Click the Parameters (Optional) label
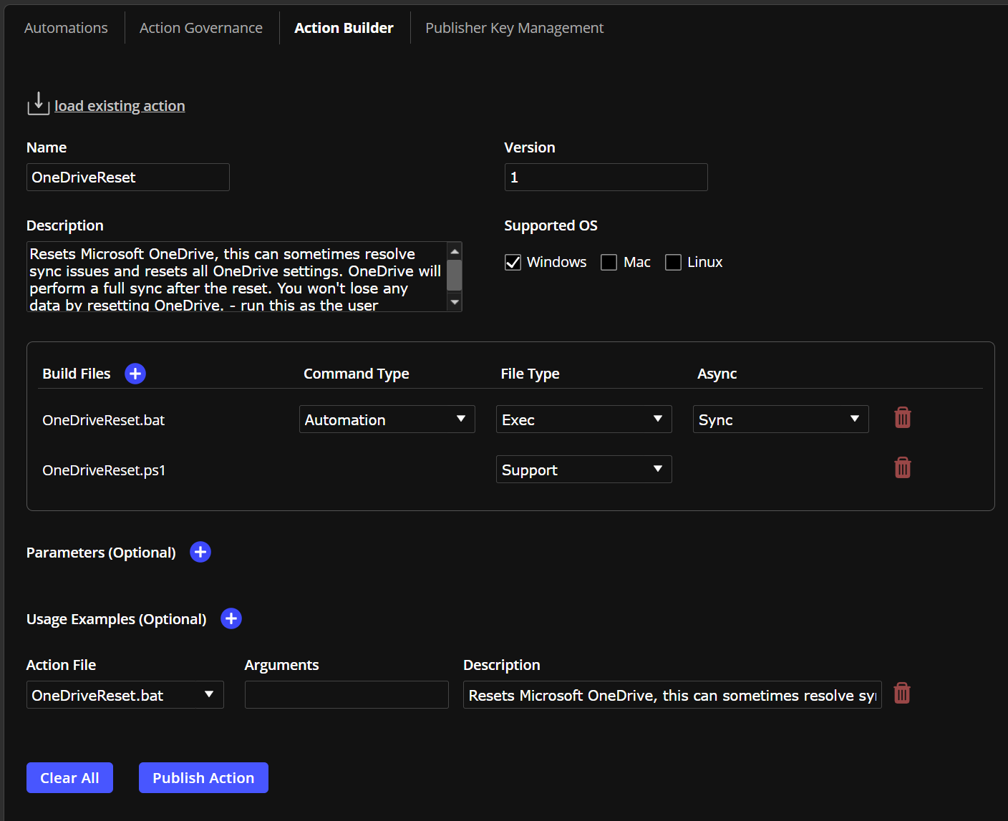Screen dimensions: 1008x821 point(101,552)
